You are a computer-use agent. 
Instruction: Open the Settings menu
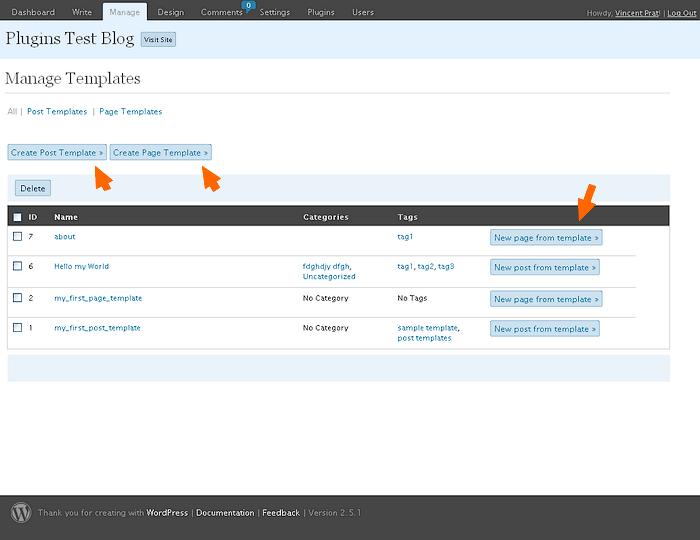[275, 12]
